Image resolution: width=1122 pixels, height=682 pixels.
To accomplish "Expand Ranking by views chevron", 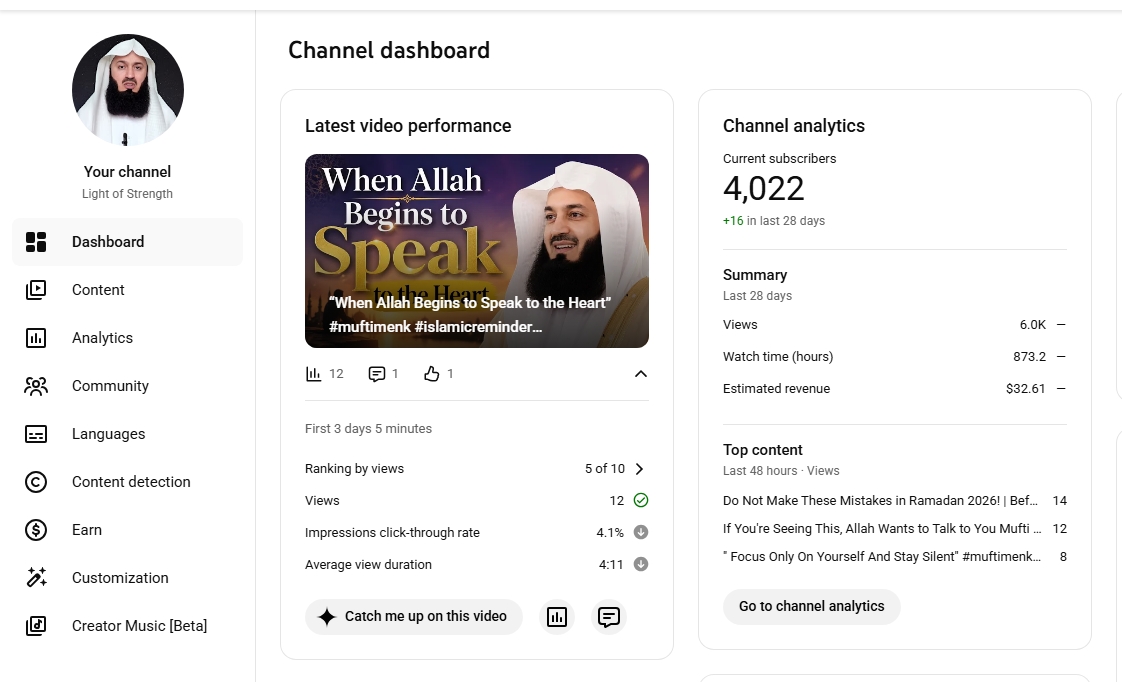I will 640,469.
